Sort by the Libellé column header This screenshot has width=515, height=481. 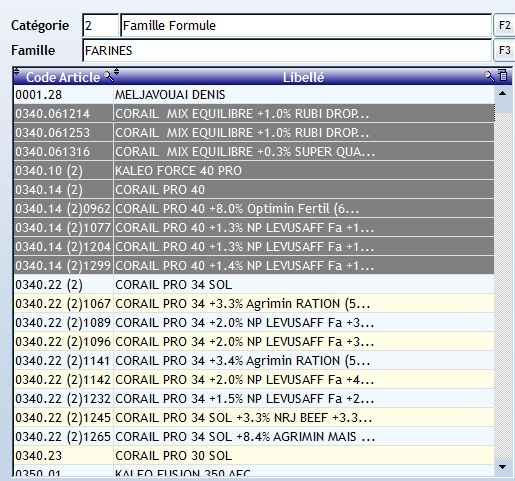(303, 77)
